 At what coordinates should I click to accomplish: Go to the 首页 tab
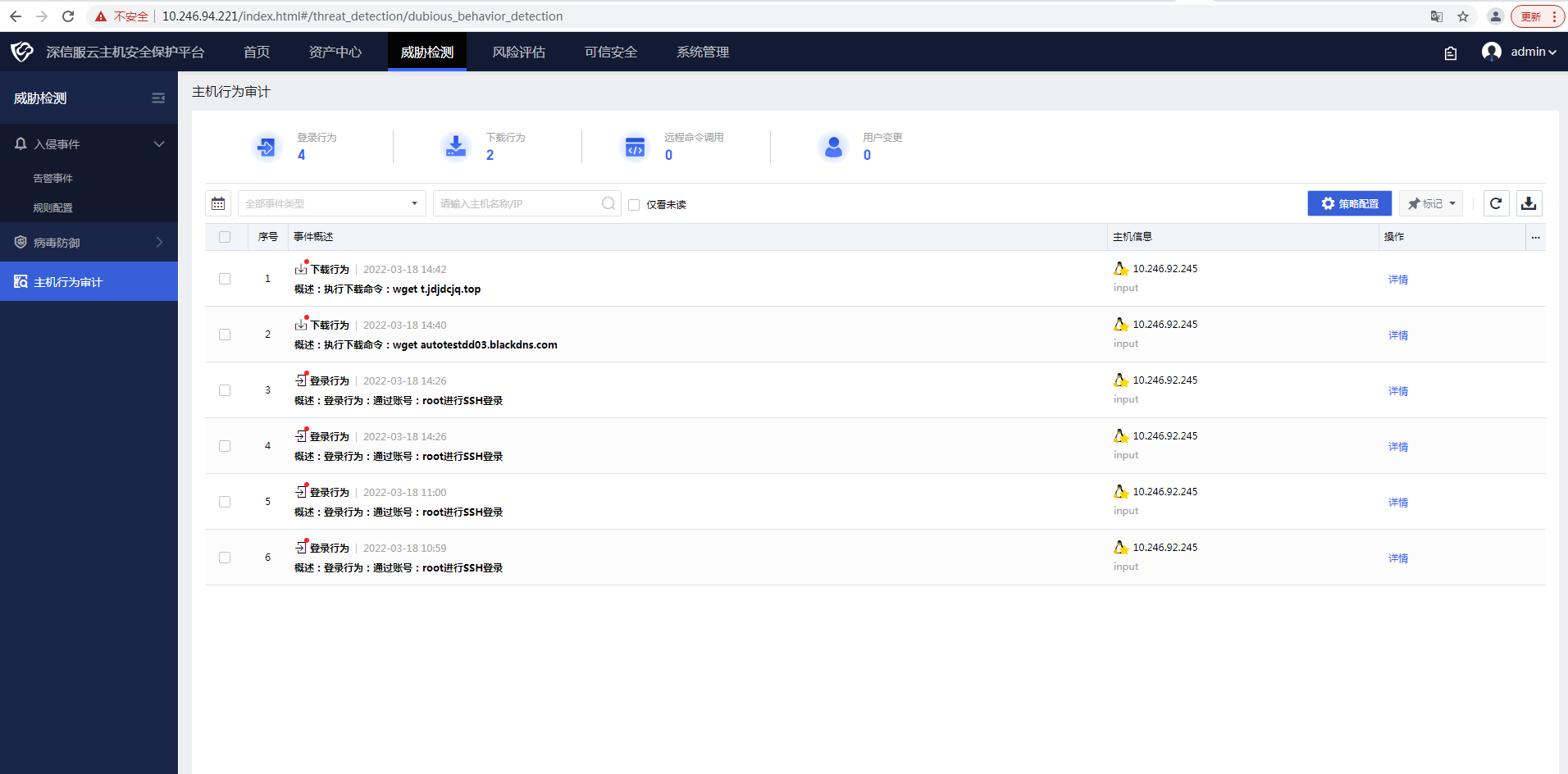tap(257, 52)
